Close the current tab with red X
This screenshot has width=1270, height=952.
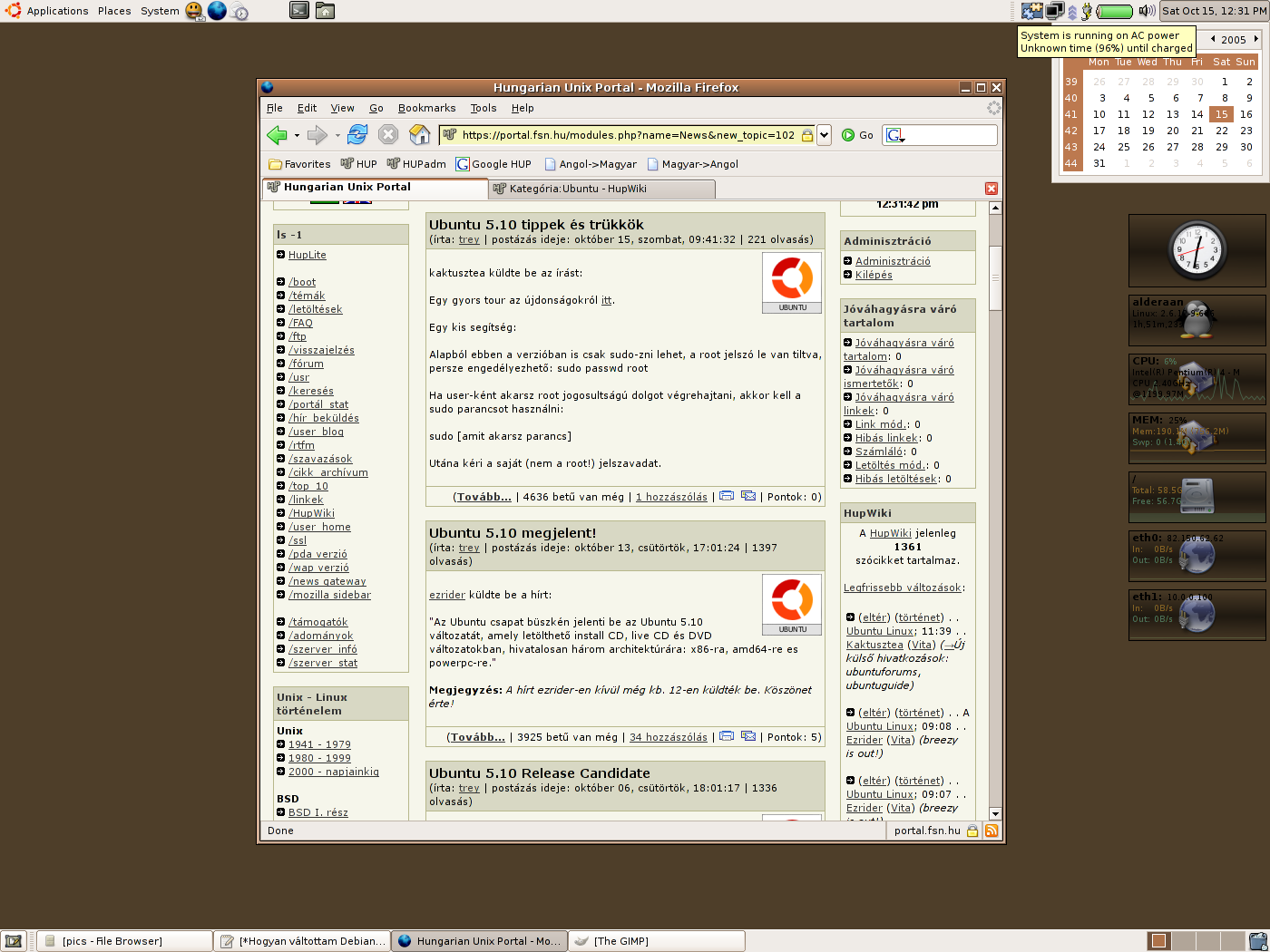point(992,189)
